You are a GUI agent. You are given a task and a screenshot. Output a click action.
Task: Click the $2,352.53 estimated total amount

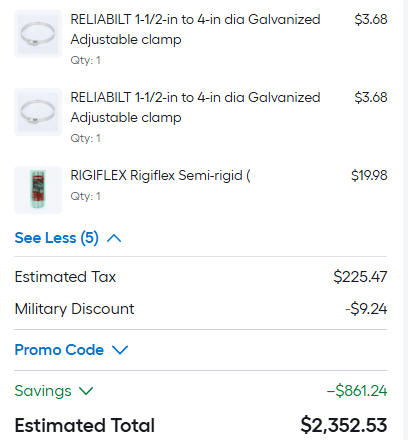tap(344, 425)
